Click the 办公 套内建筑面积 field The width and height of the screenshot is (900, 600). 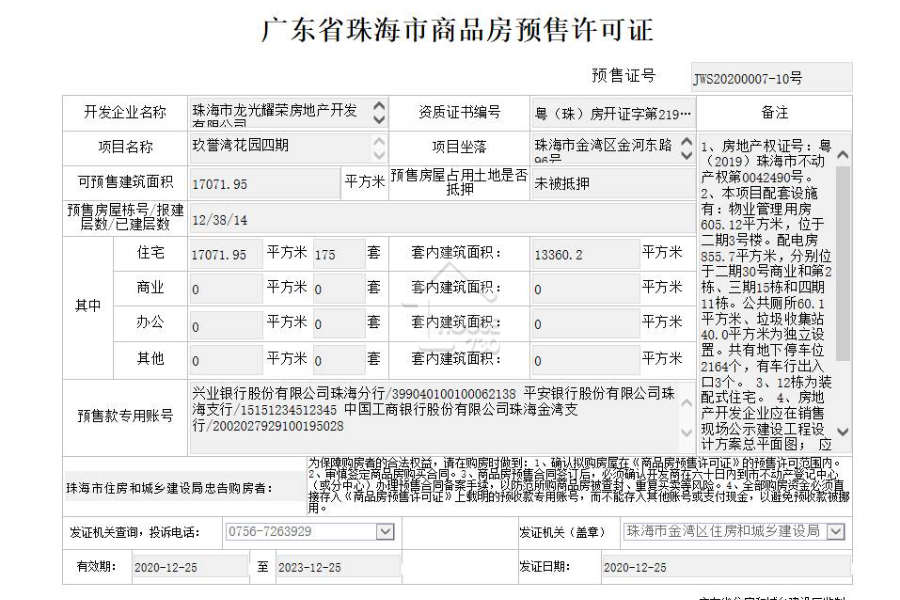point(585,324)
